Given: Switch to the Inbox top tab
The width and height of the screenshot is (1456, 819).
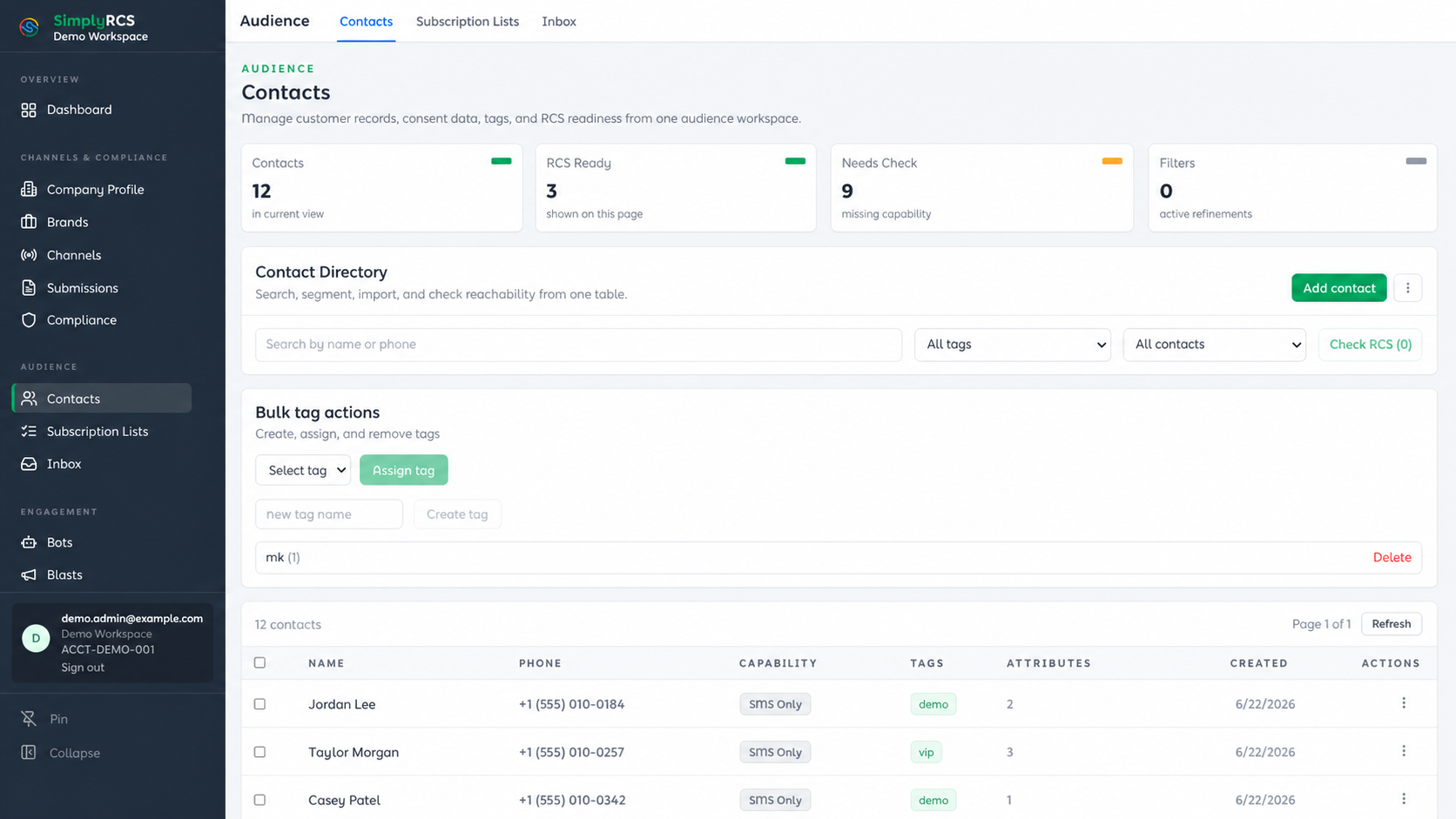Looking at the screenshot, I should click(x=559, y=22).
